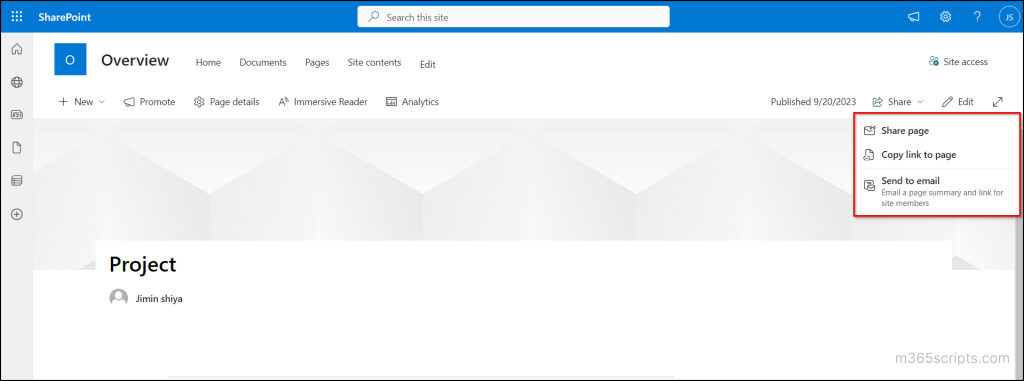Open the app launcher waffle icon
1024x381 pixels.
[17, 17]
